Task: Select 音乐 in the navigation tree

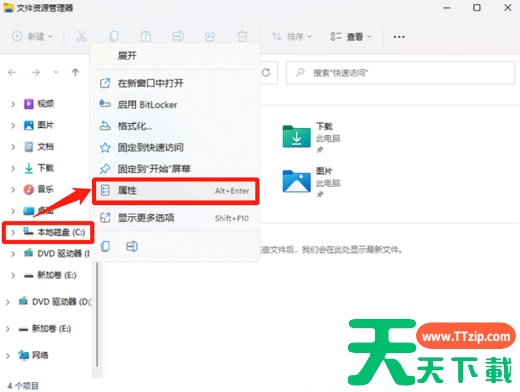Action: (x=39, y=190)
